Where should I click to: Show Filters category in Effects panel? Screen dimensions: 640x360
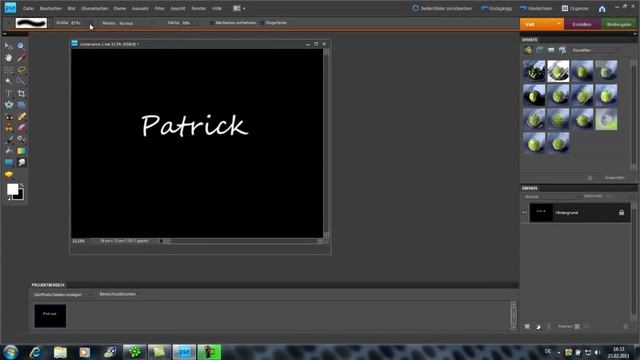tap(528, 50)
